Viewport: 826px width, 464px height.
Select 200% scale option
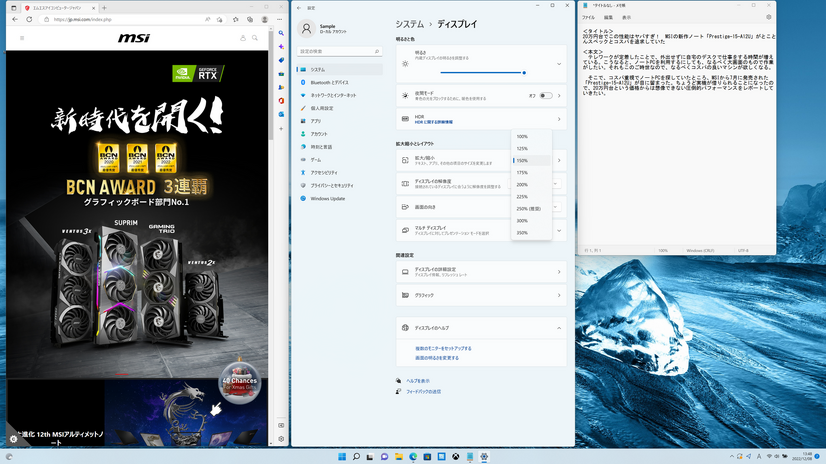(x=531, y=185)
